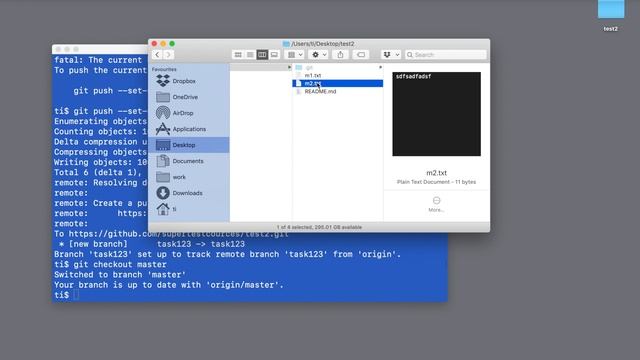Click the m2.txt name in preview pane
This screenshot has width=640, height=360.
pyautogui.click(x=436, y=173)
